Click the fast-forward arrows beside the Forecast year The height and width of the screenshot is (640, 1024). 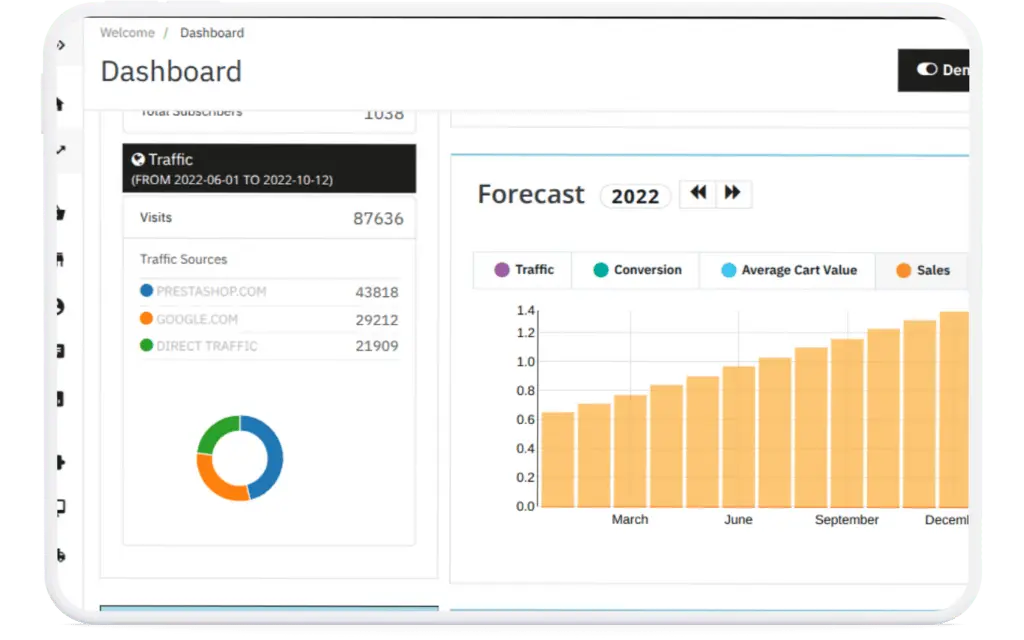click(x=733, y=194)
